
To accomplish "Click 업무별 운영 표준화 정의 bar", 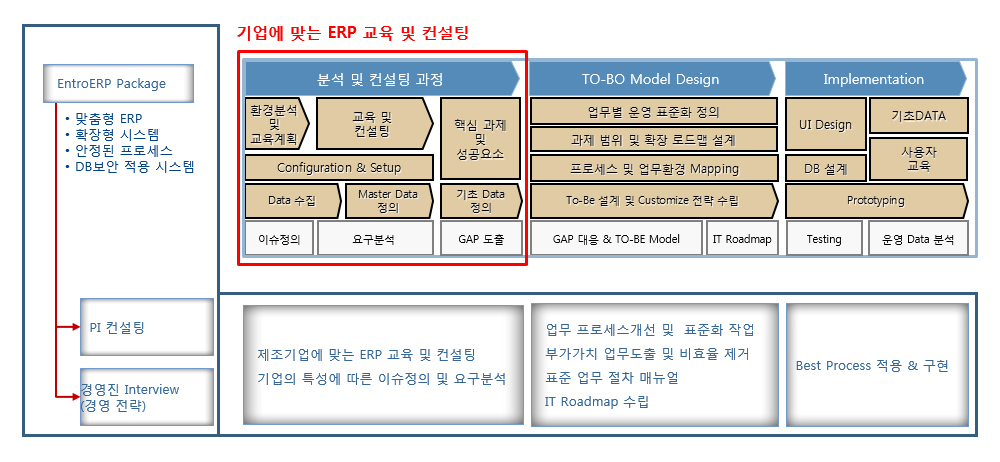I will [654, 111].
